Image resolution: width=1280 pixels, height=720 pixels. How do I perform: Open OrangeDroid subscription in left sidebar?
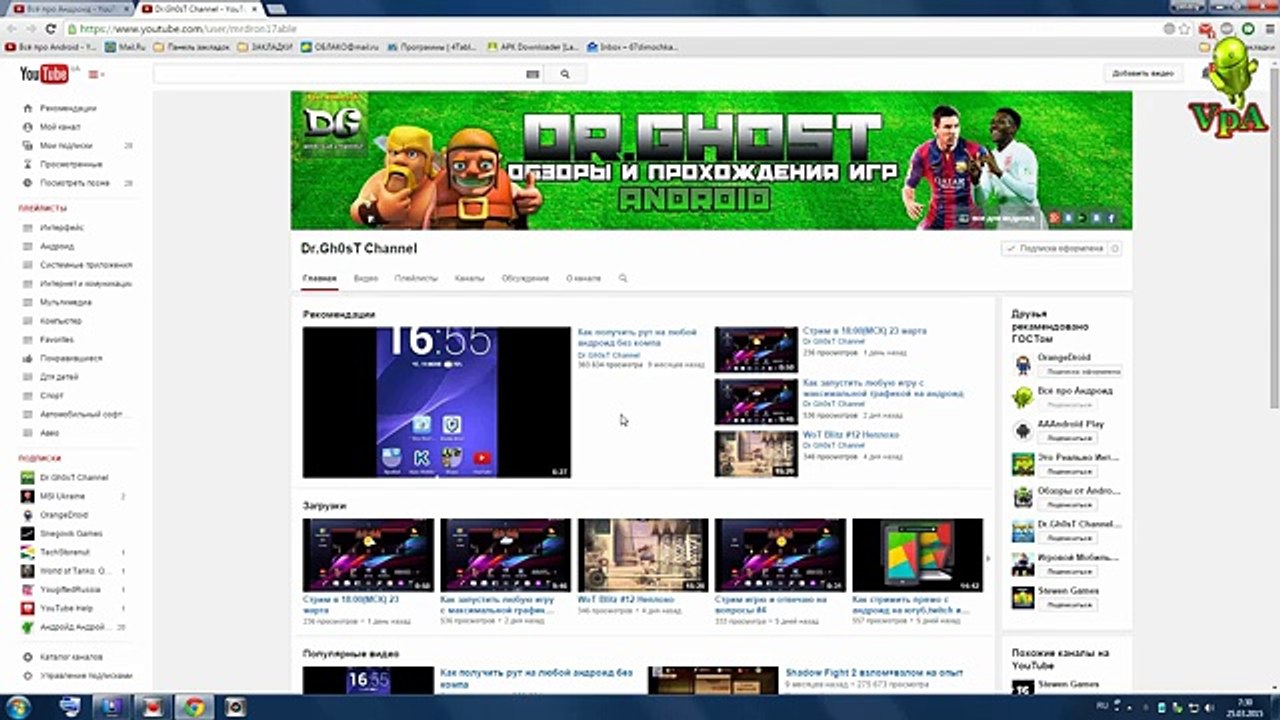pyautogui.click(x=64, y=515)
